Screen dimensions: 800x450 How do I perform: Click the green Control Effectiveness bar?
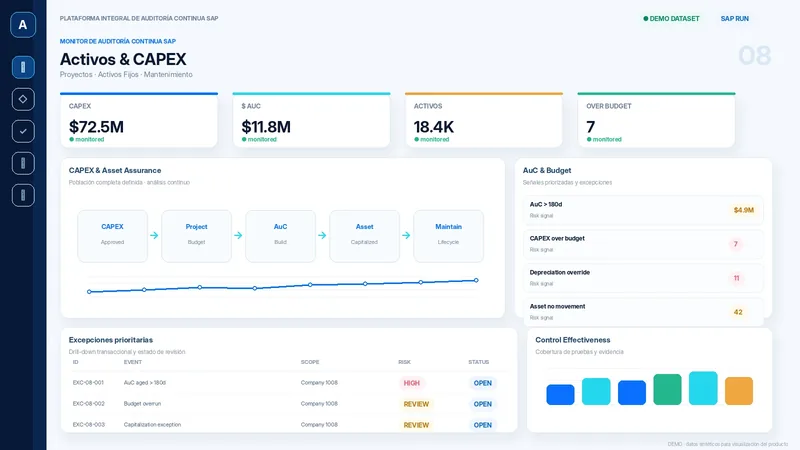(667, 389)
